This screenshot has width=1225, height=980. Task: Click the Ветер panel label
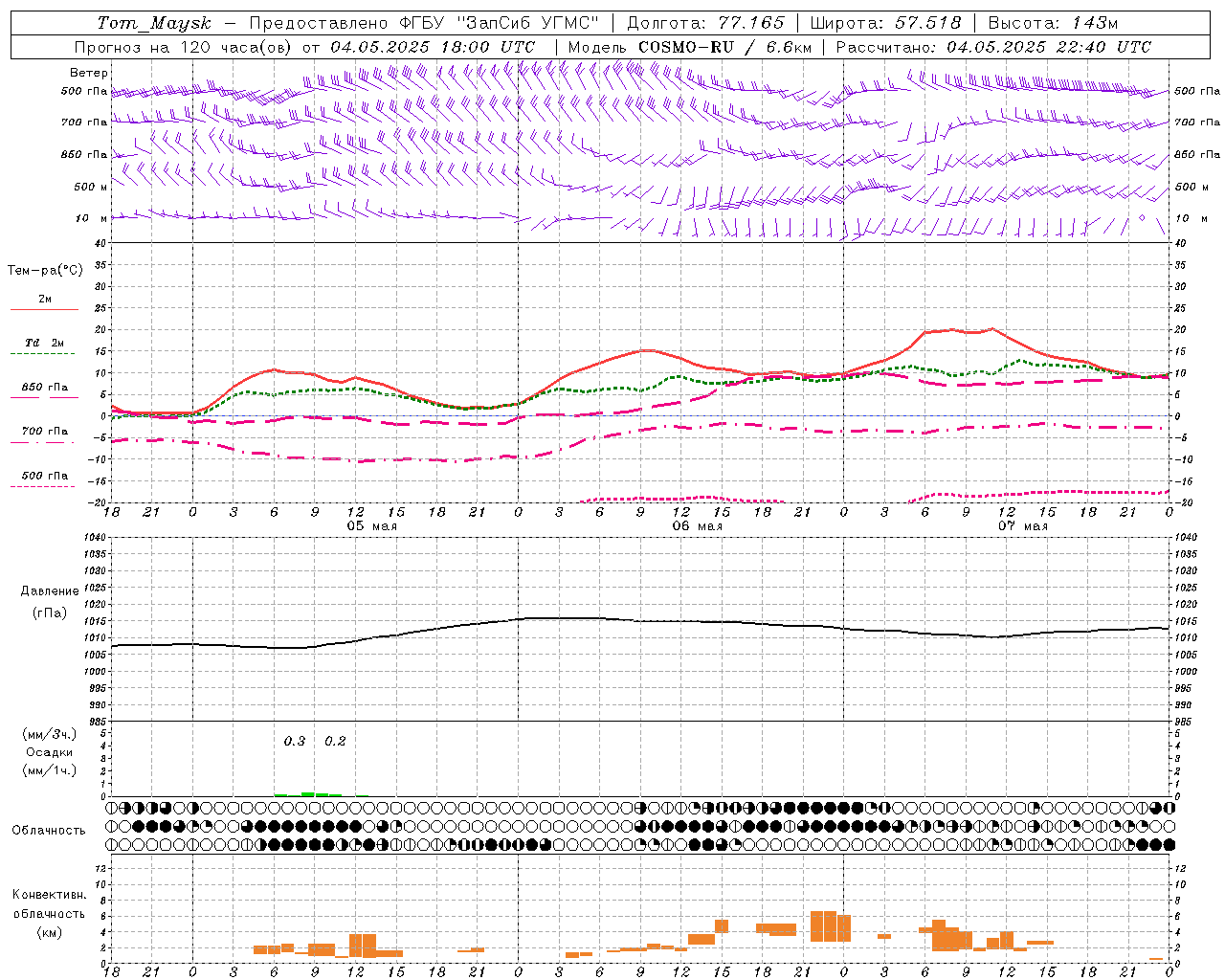click(x=89, y=73)
